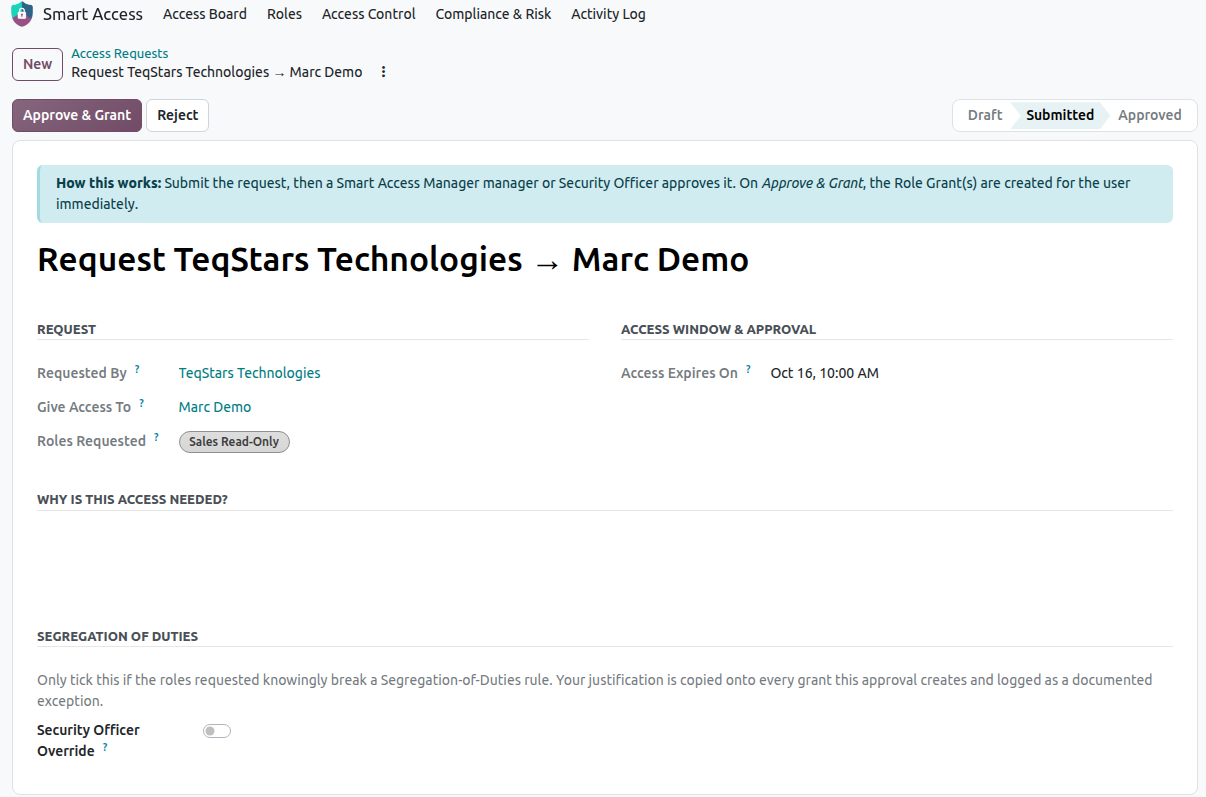Click the Give Access To field label

(x=84, y=407)
